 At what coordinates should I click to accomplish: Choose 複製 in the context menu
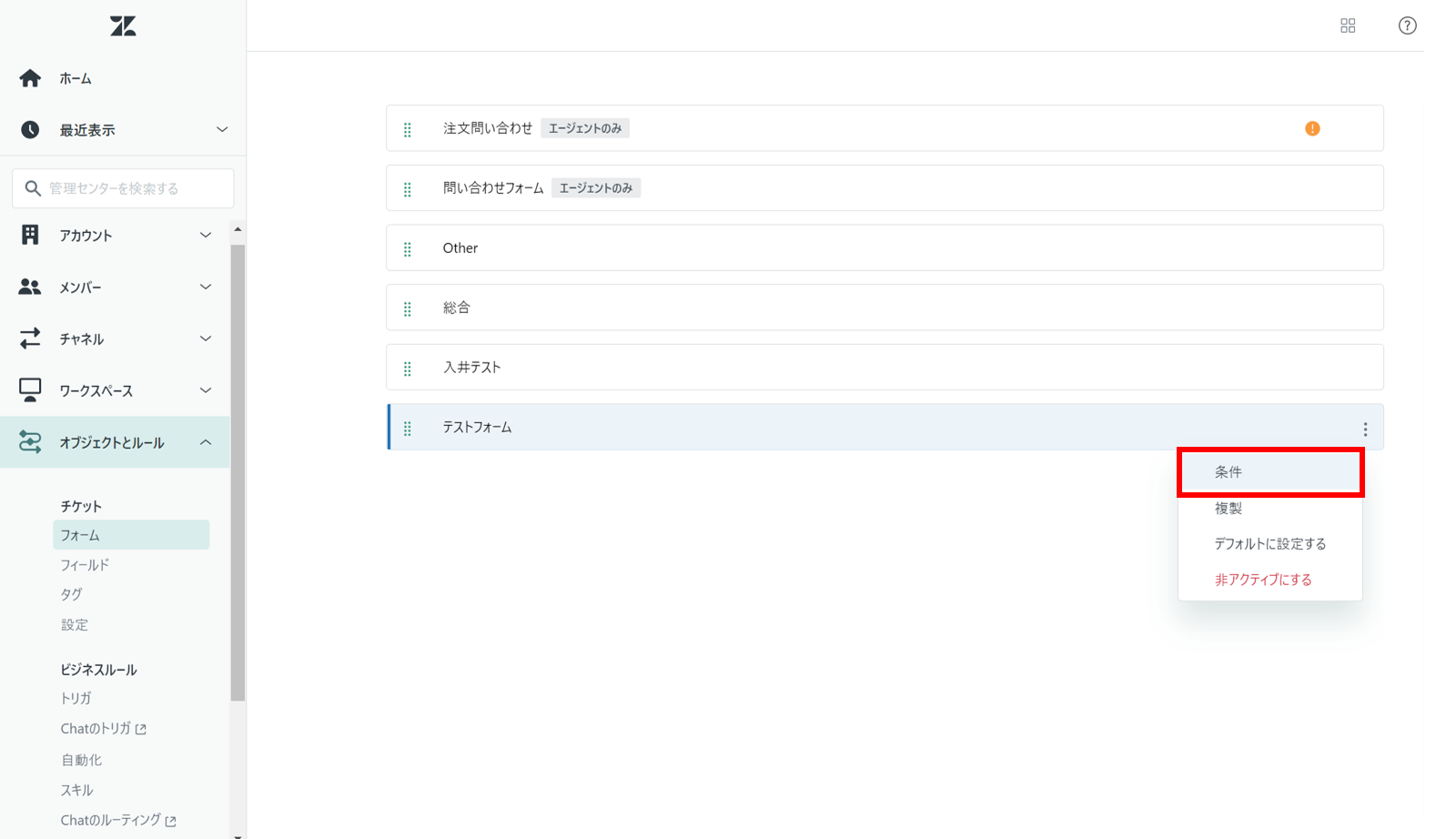pyautogui.click(x=1228, y=508)
